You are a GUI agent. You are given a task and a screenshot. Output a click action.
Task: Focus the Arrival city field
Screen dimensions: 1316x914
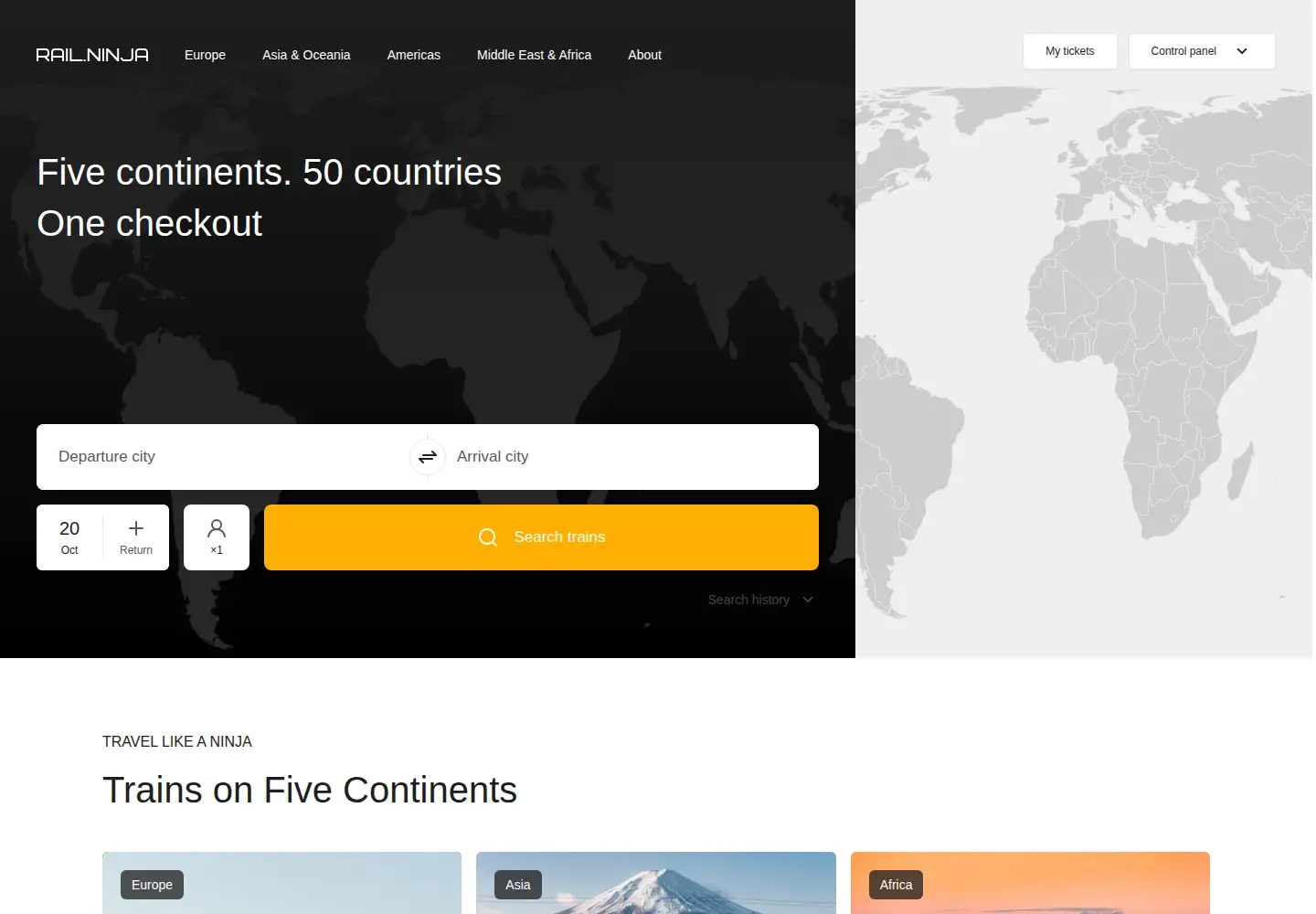[x=632, y=457]
